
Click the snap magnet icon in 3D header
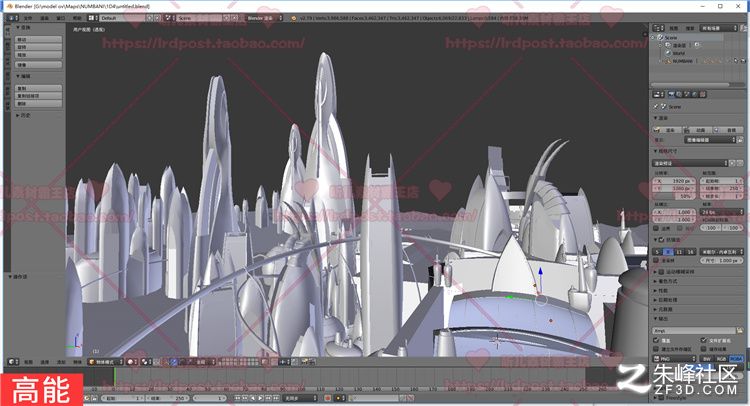[274, 362]
